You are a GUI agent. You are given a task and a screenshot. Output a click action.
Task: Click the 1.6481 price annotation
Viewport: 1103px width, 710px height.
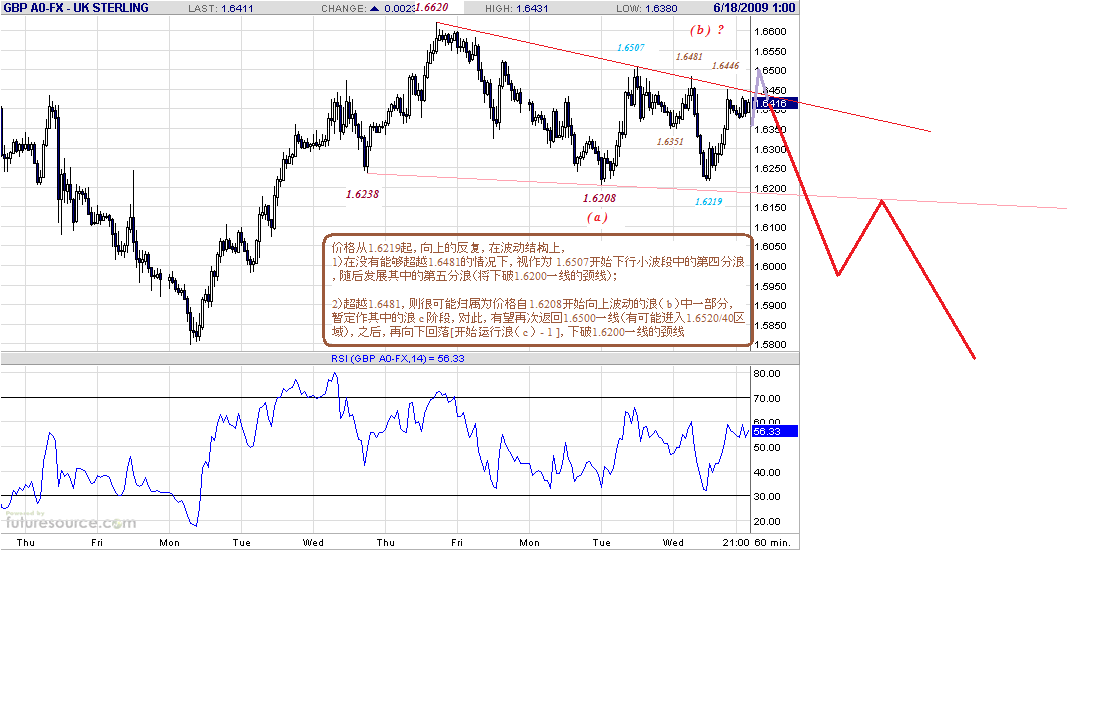(689, 57)
